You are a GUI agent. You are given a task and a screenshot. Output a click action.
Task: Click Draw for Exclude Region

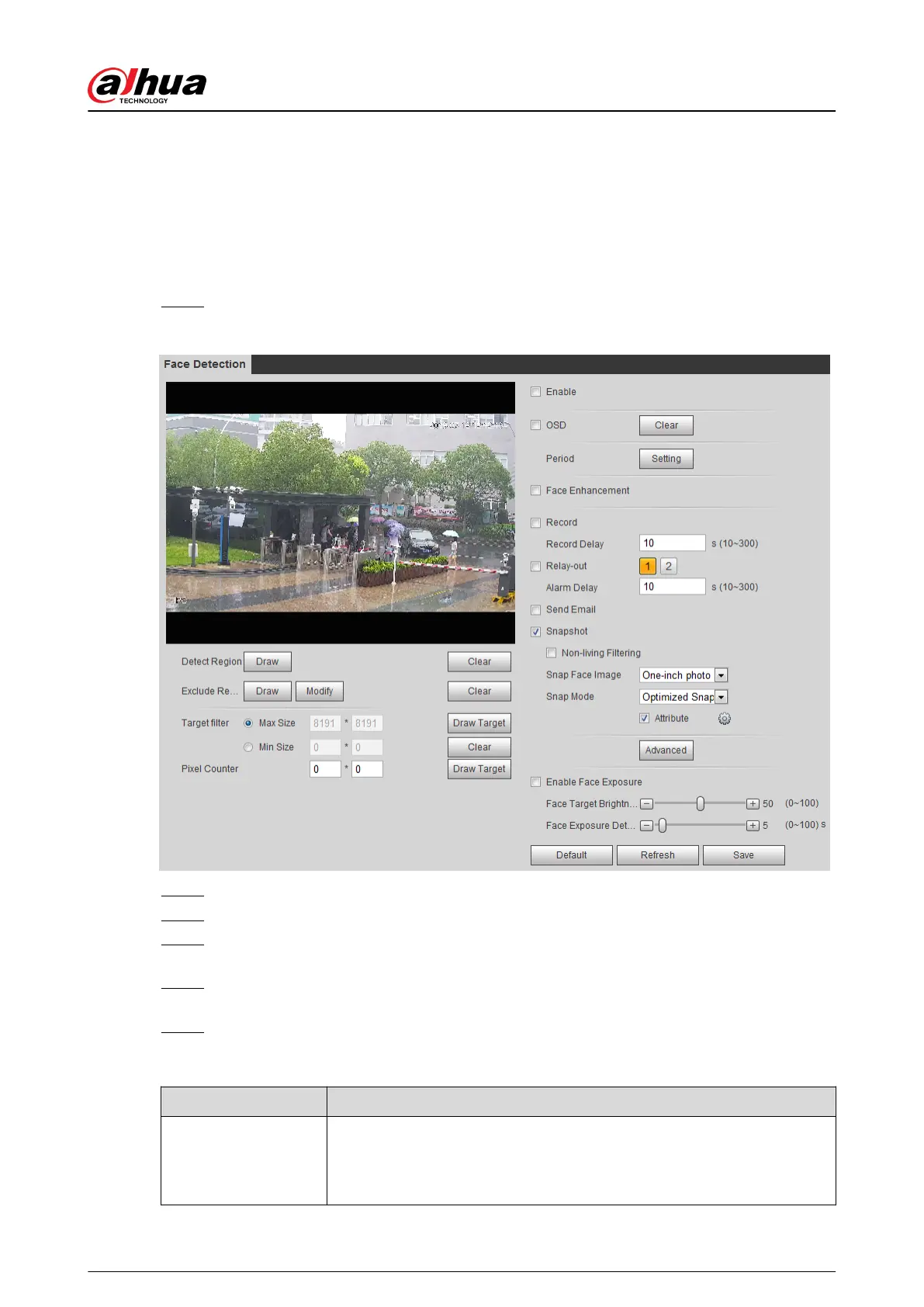click(x=268, y=692)
